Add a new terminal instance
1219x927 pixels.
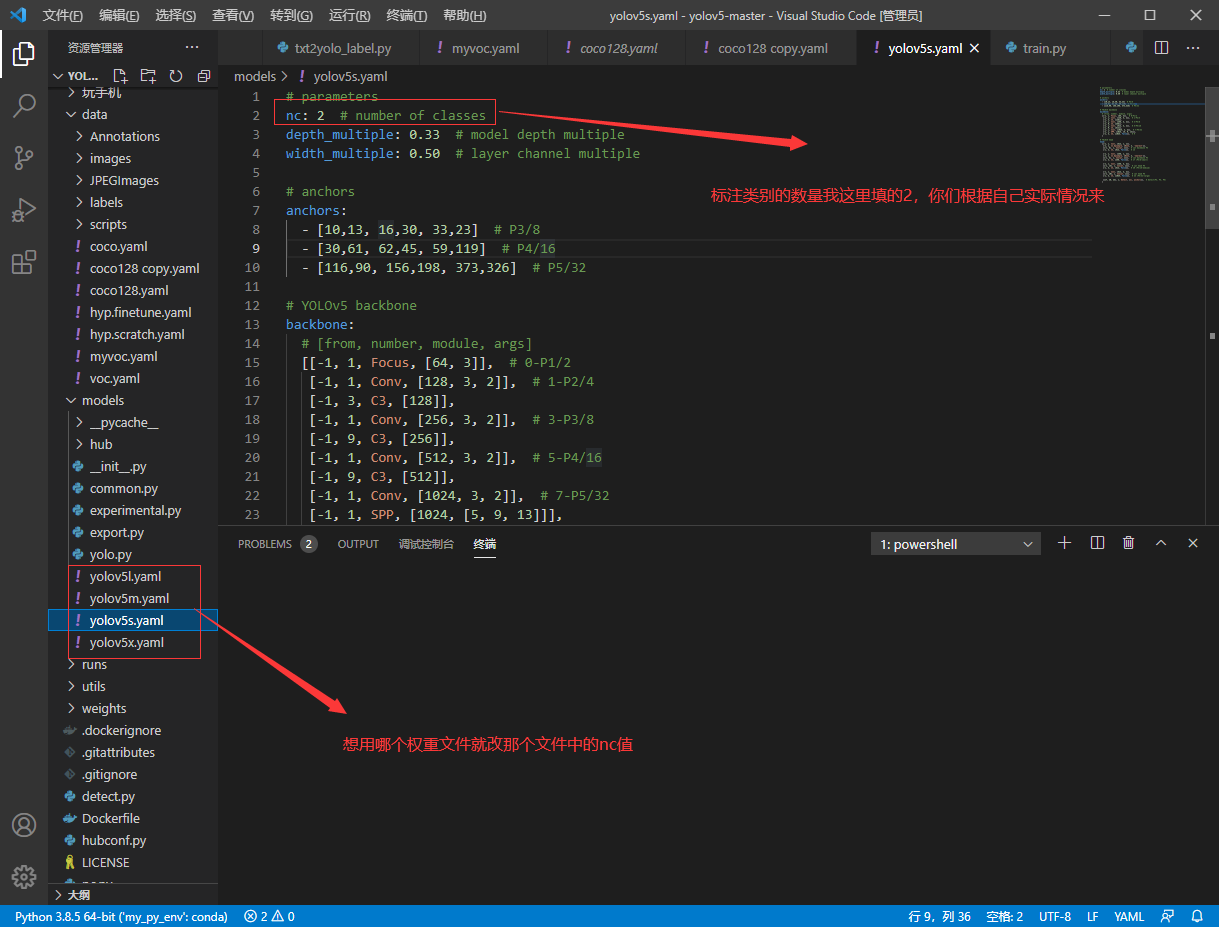tap(1065, 543)
